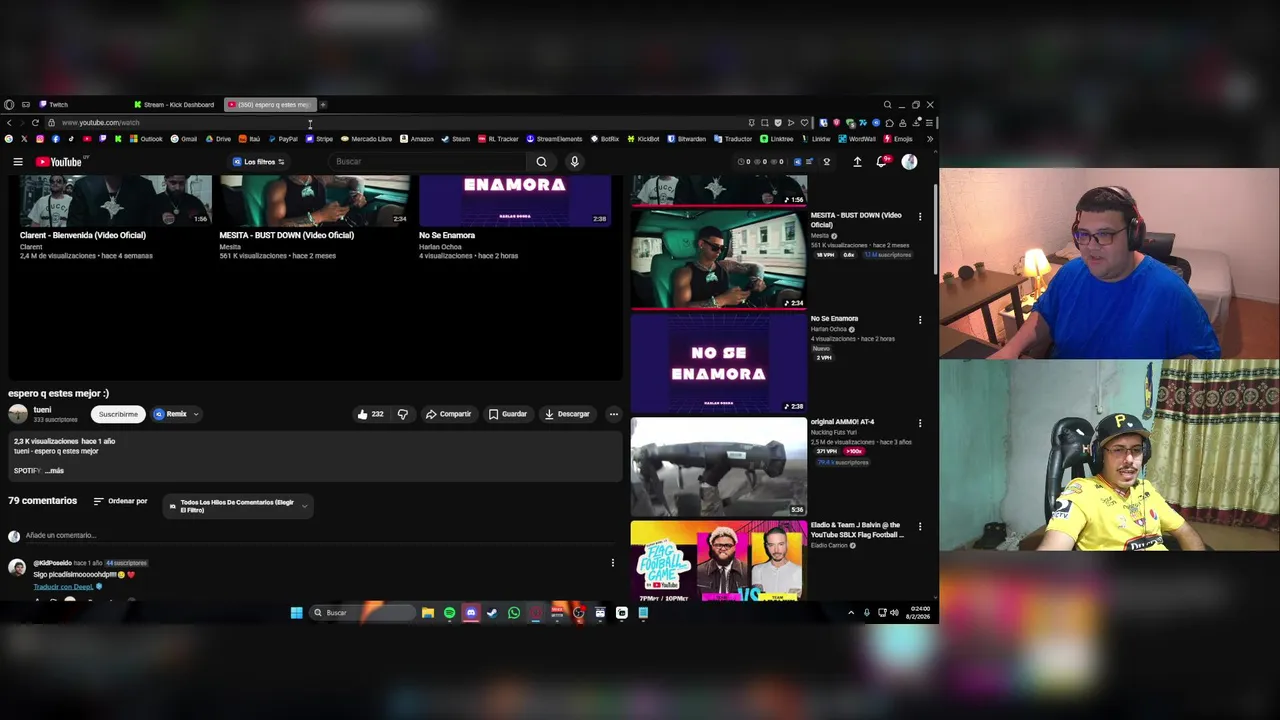Open options menu for No Se Enamora sidebar video
Image resolution: width=1280 pixels, height=720 pixels.
pos(920,320)
